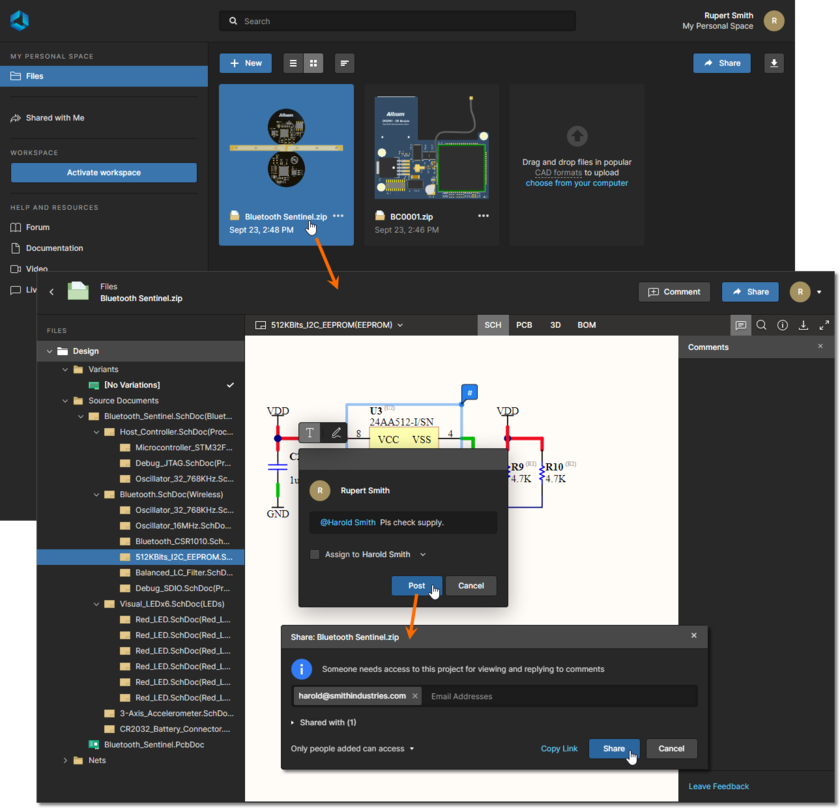Post the comment mentioning Harold Smith

[416, 585]
